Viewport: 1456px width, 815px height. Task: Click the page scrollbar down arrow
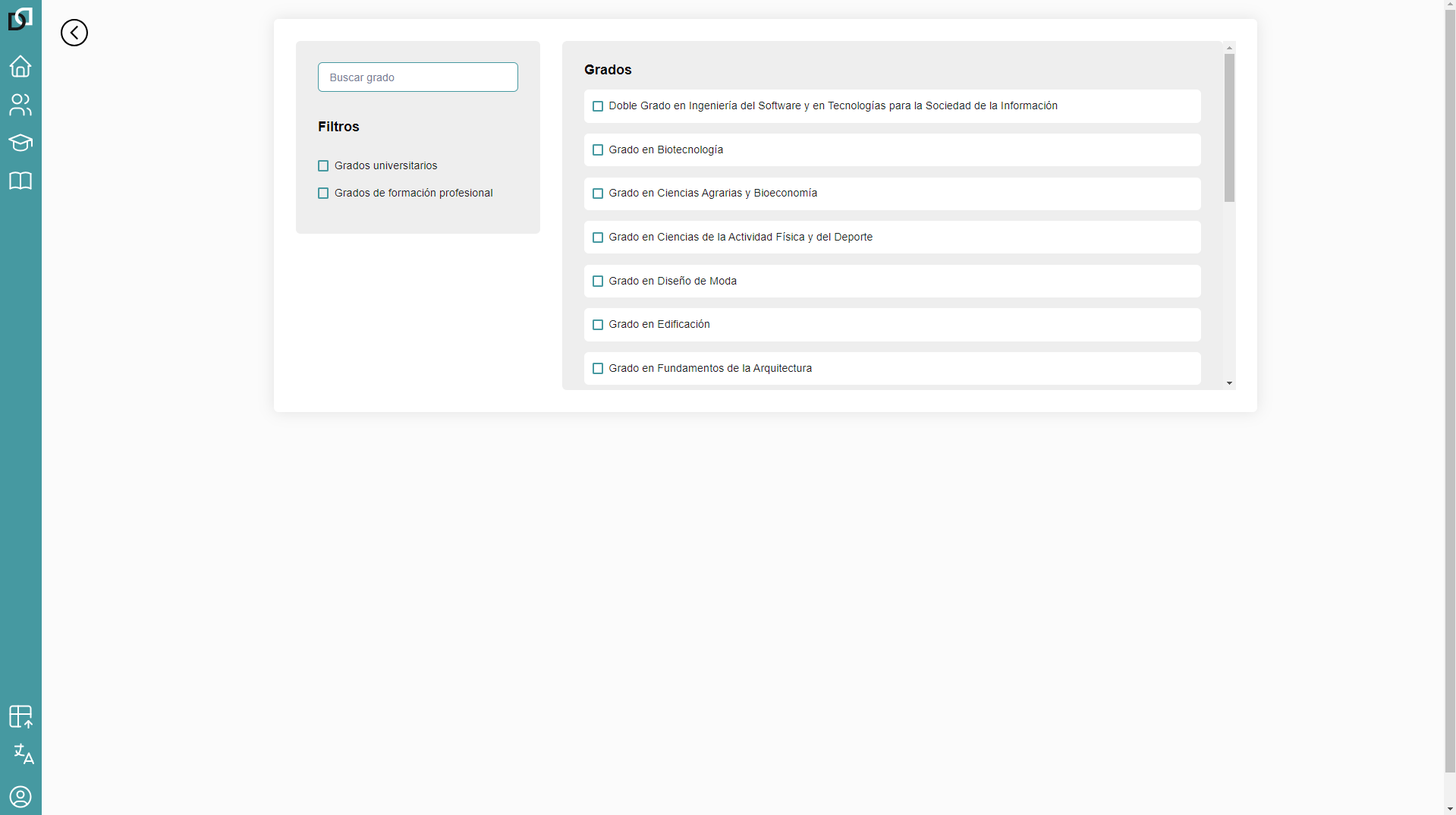coord(1450,809)
